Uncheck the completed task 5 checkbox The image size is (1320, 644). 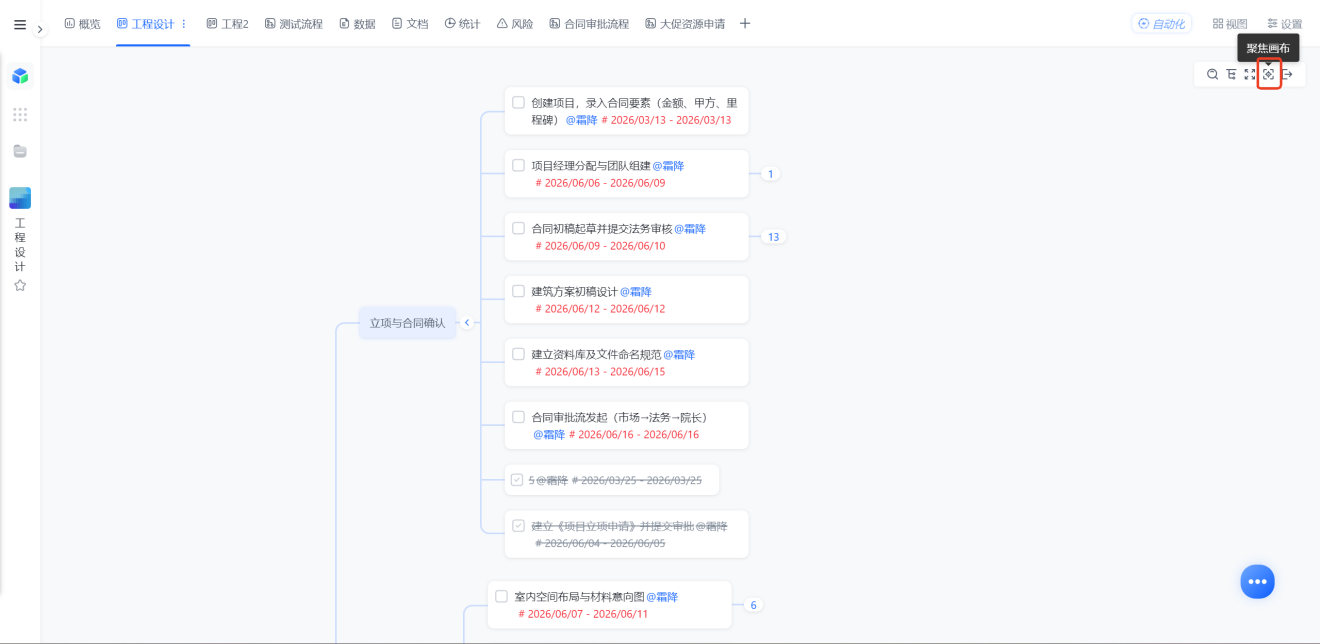click(517, 480)
